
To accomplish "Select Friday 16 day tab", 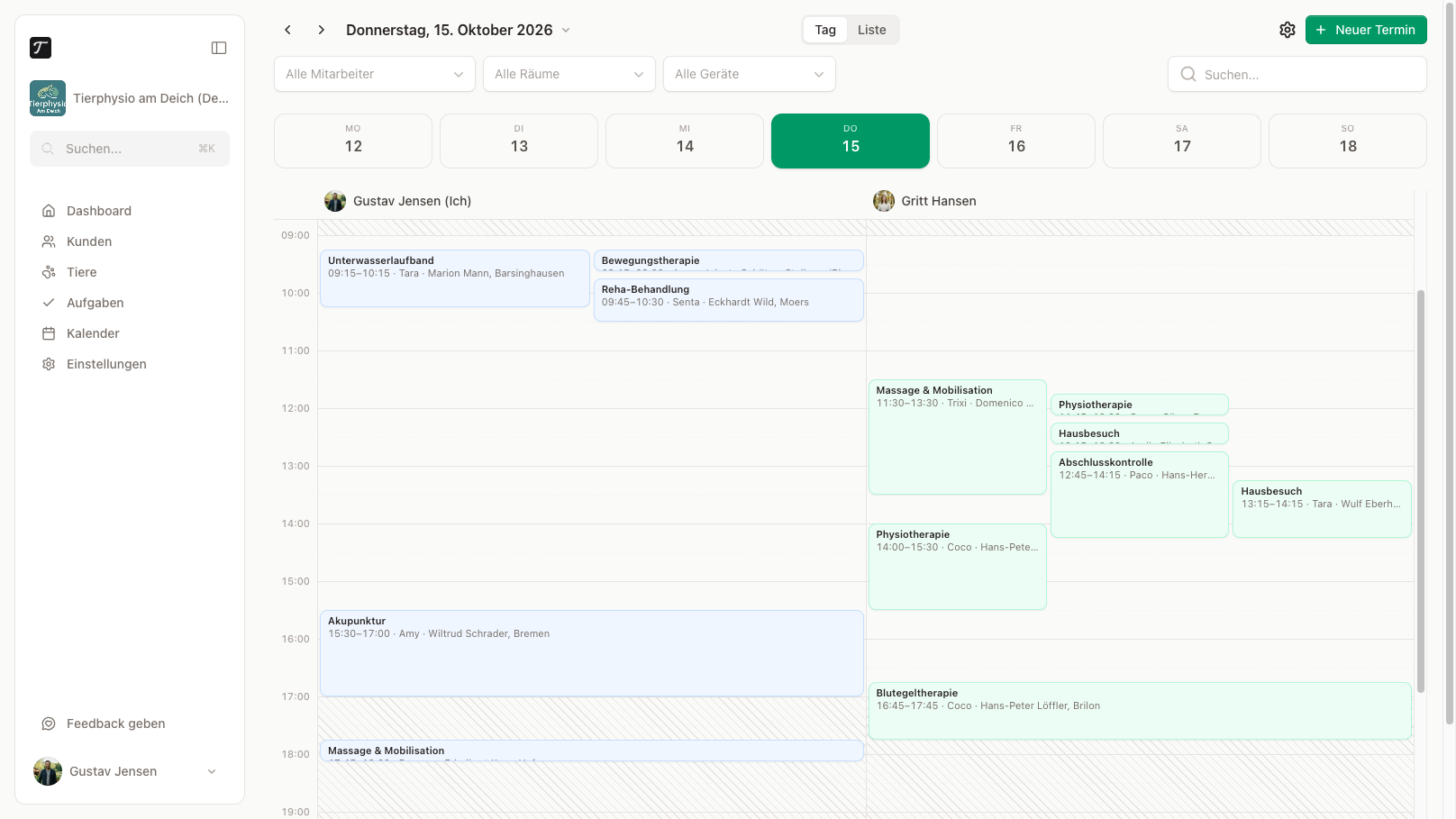I will pyautogui.click(x=1016, y=141).
